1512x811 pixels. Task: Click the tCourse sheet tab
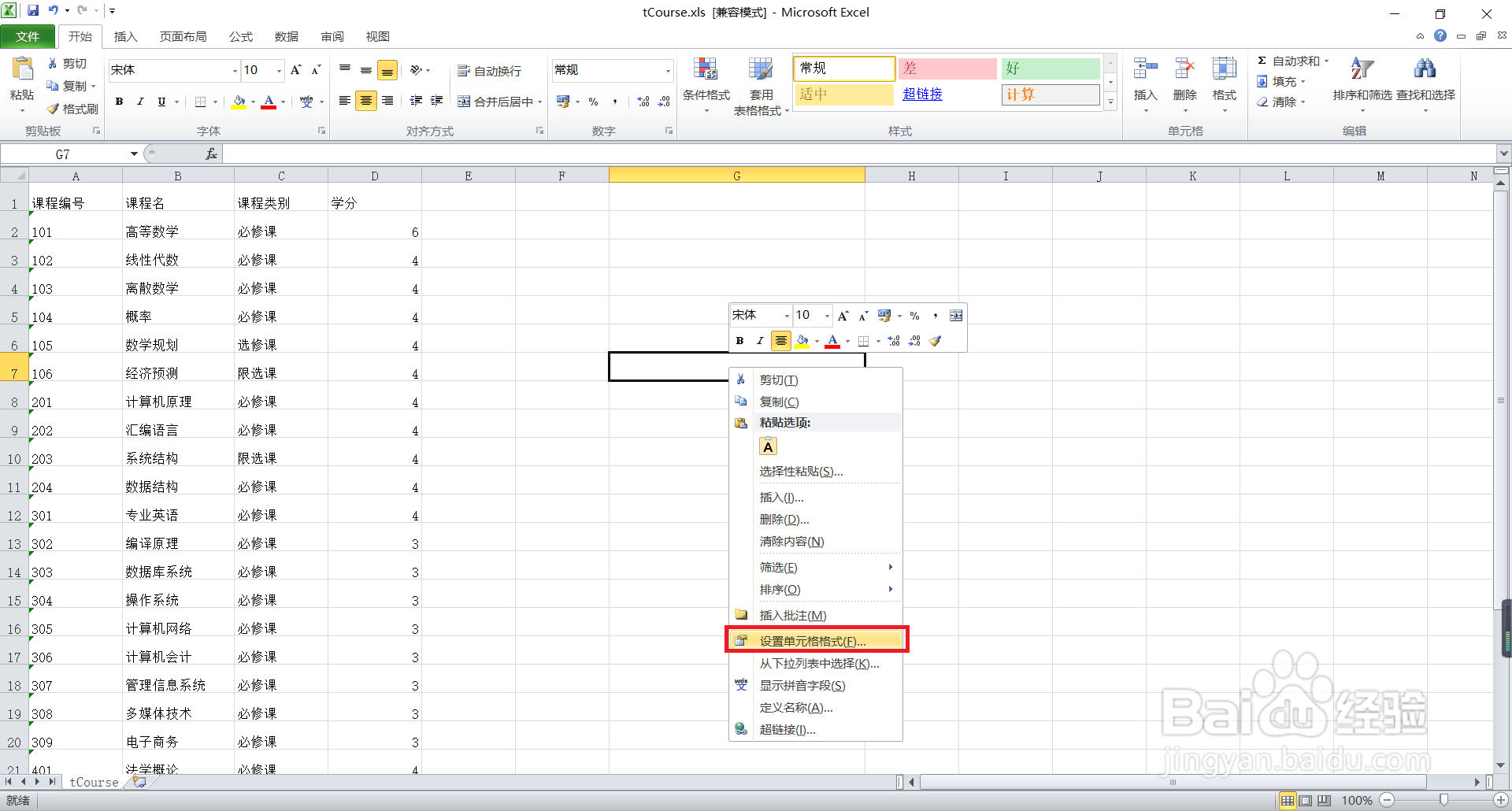[94, 782]
